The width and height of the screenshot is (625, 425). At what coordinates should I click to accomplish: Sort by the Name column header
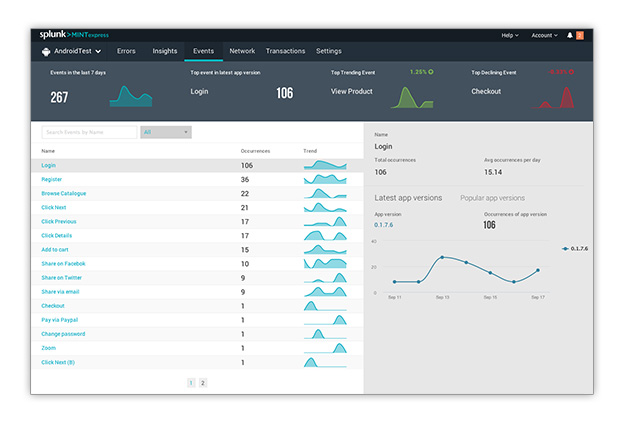coord(48,151)
